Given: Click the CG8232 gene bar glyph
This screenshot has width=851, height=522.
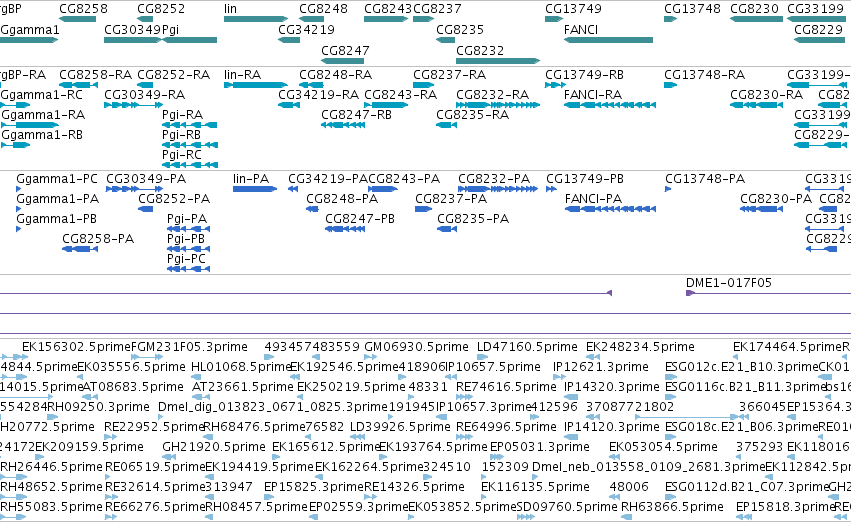Looking at the screenshot, I should pos(498,61).
